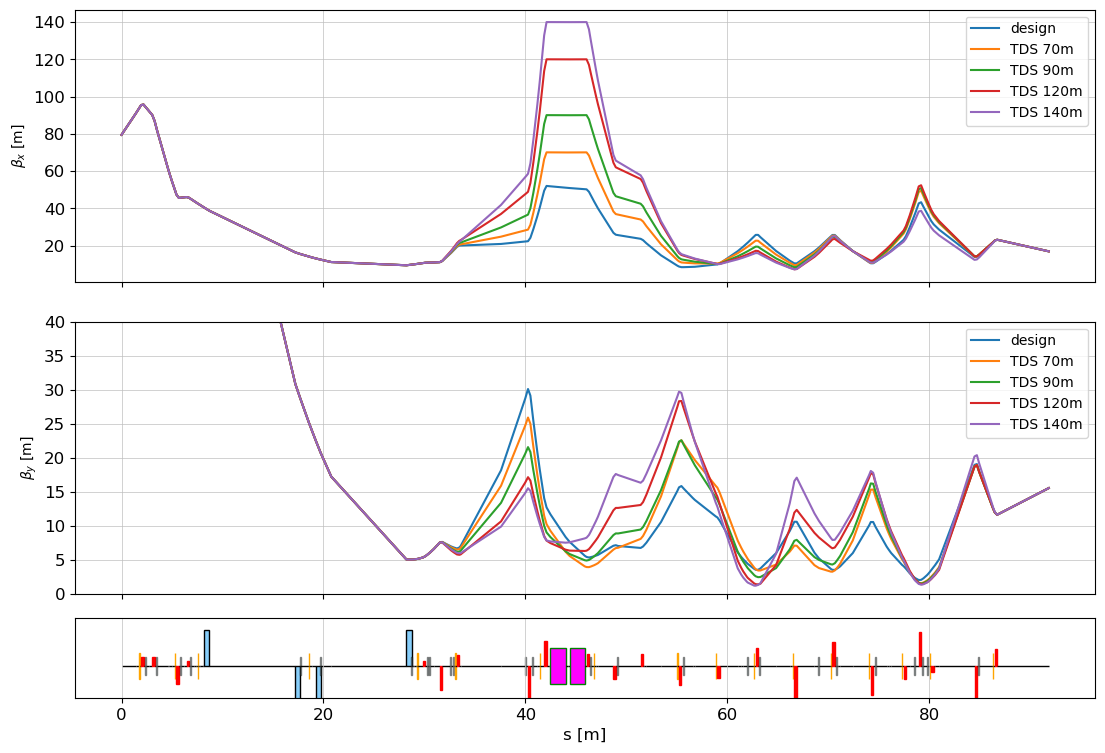
Task: Select the red element at the far right of the lattice near s=87 m
Action: coord(996,657)
